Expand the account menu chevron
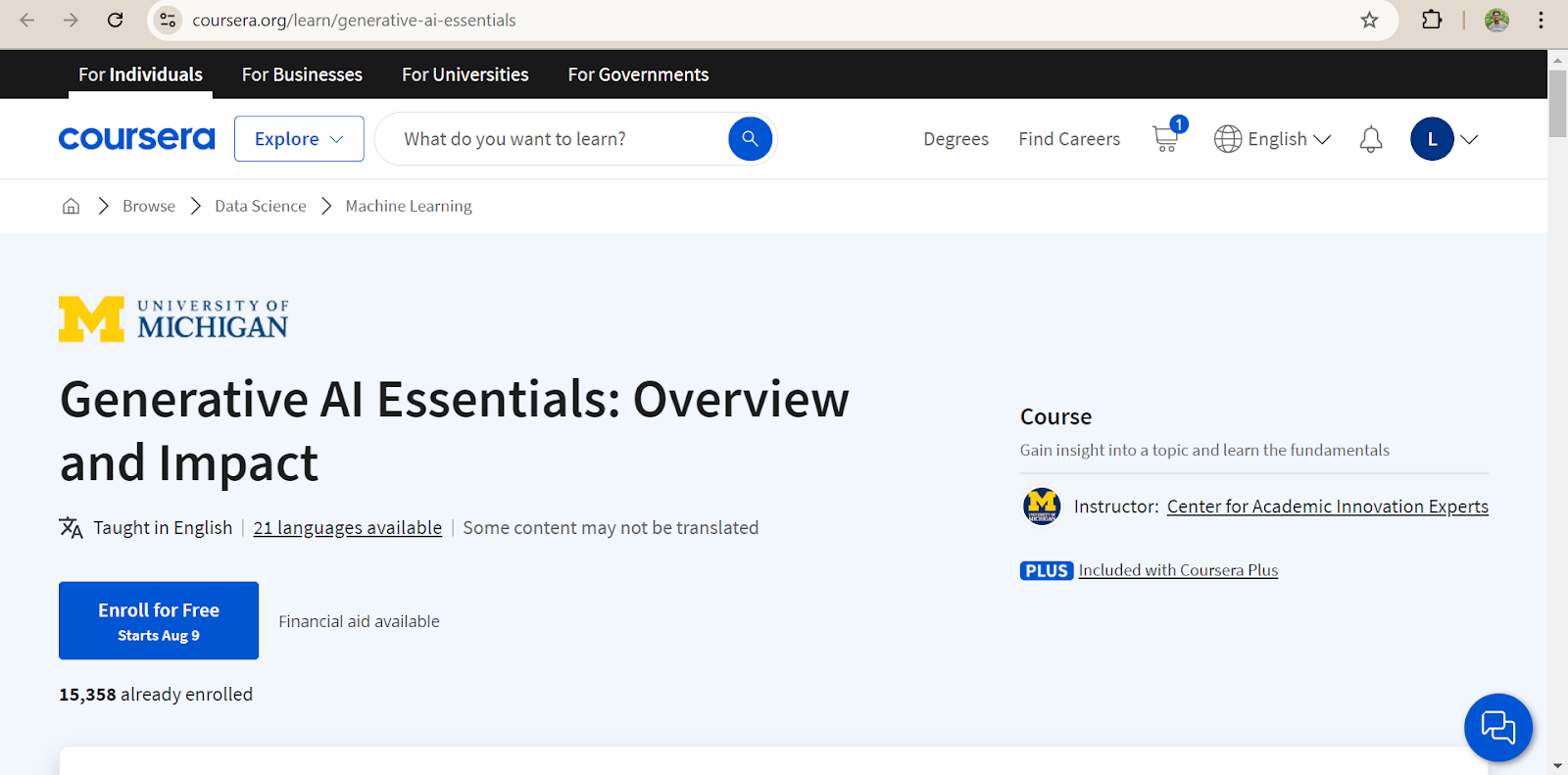Viewport: 1568px width, 775px height. (x=1469, y=139)
